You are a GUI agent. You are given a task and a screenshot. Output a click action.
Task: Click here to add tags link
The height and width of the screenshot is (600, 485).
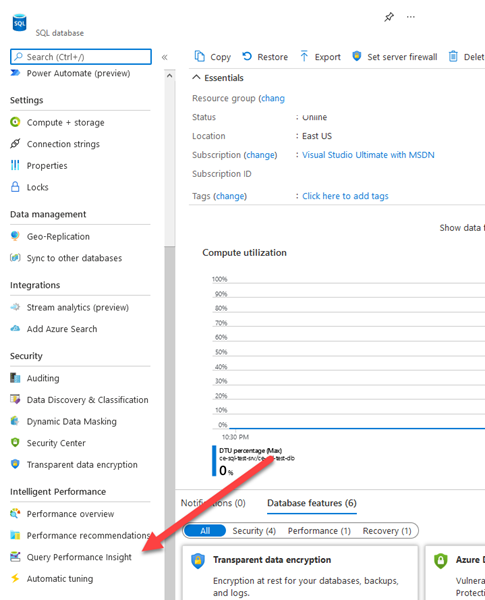click(x=345, y=196)
